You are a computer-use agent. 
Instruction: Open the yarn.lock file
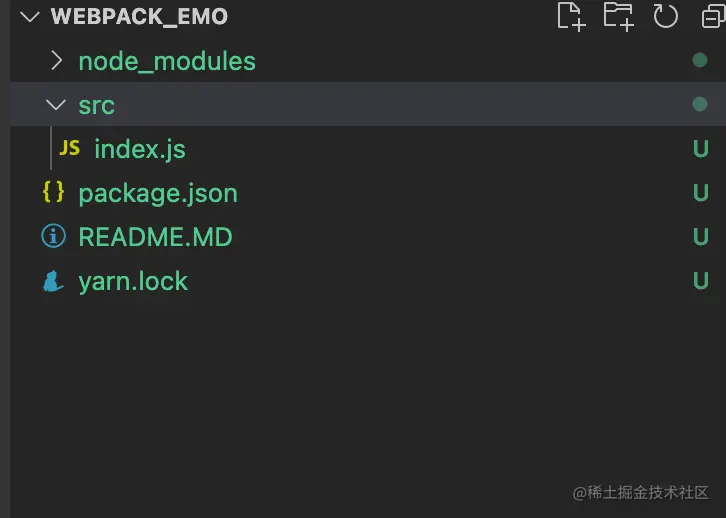(x=133, y=281)
